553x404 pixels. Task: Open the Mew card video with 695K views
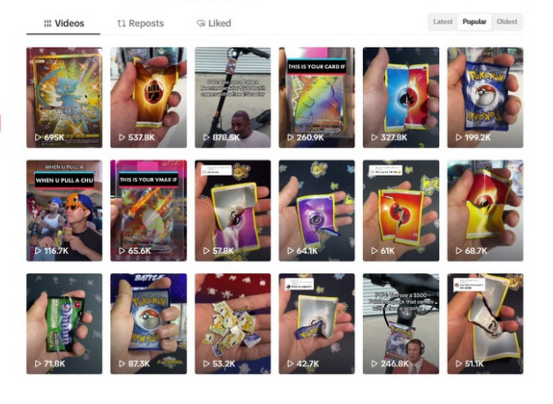(64, 98)
